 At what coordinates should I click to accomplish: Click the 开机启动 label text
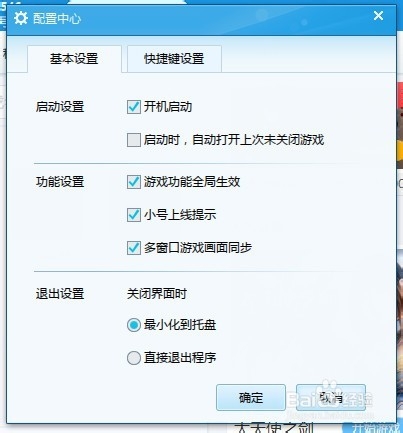[168, 107]
